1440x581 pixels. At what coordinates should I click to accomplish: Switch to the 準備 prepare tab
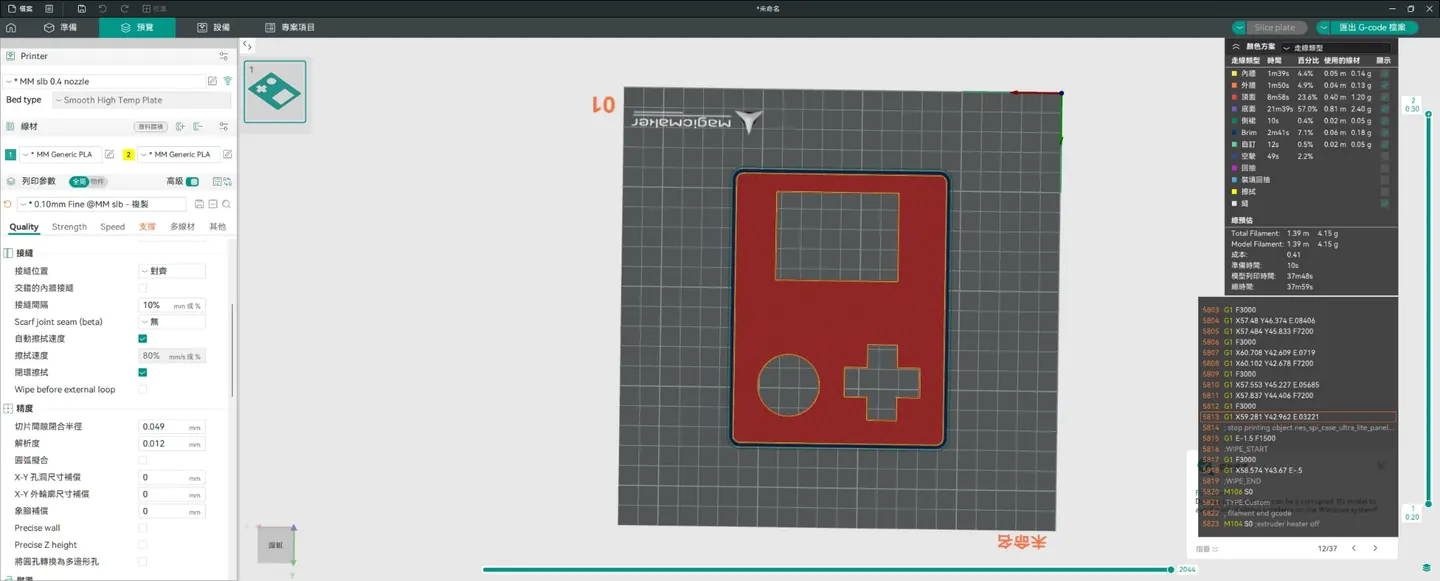61,28
